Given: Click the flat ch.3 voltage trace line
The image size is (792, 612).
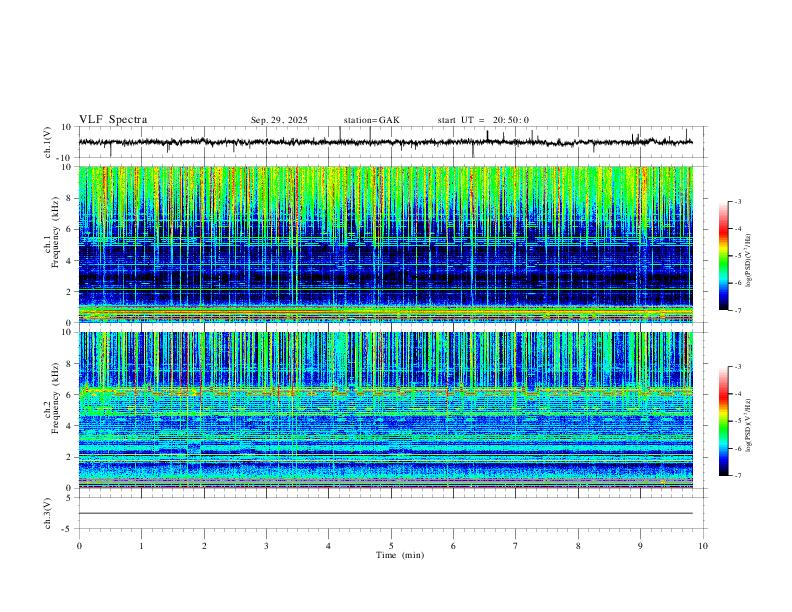Looking at the screenshot, I should 386,513.
